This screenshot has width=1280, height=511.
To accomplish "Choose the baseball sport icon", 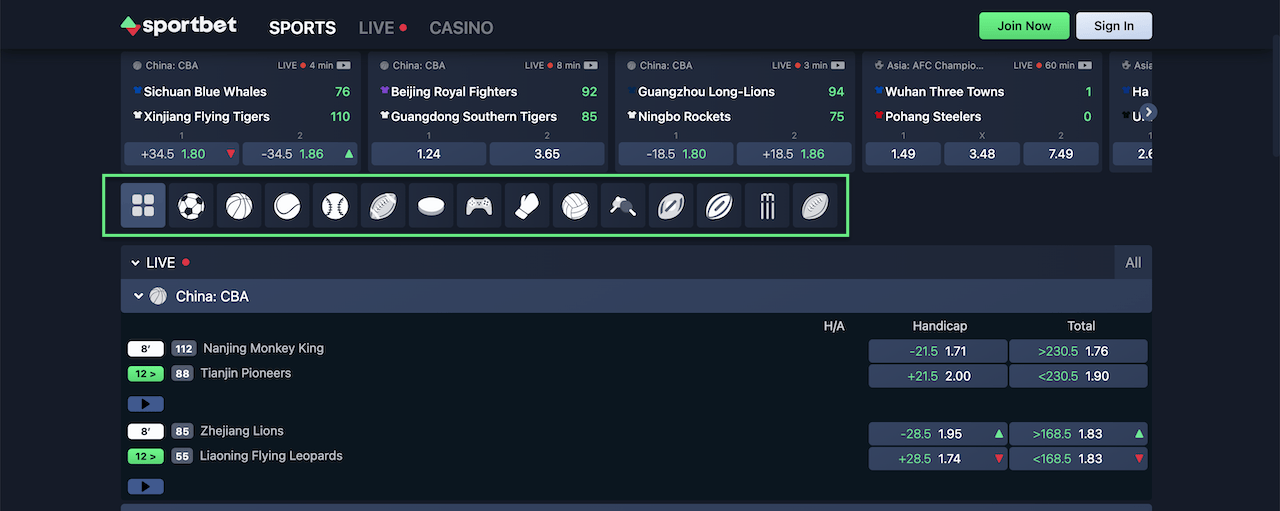I will pos(335,206).
